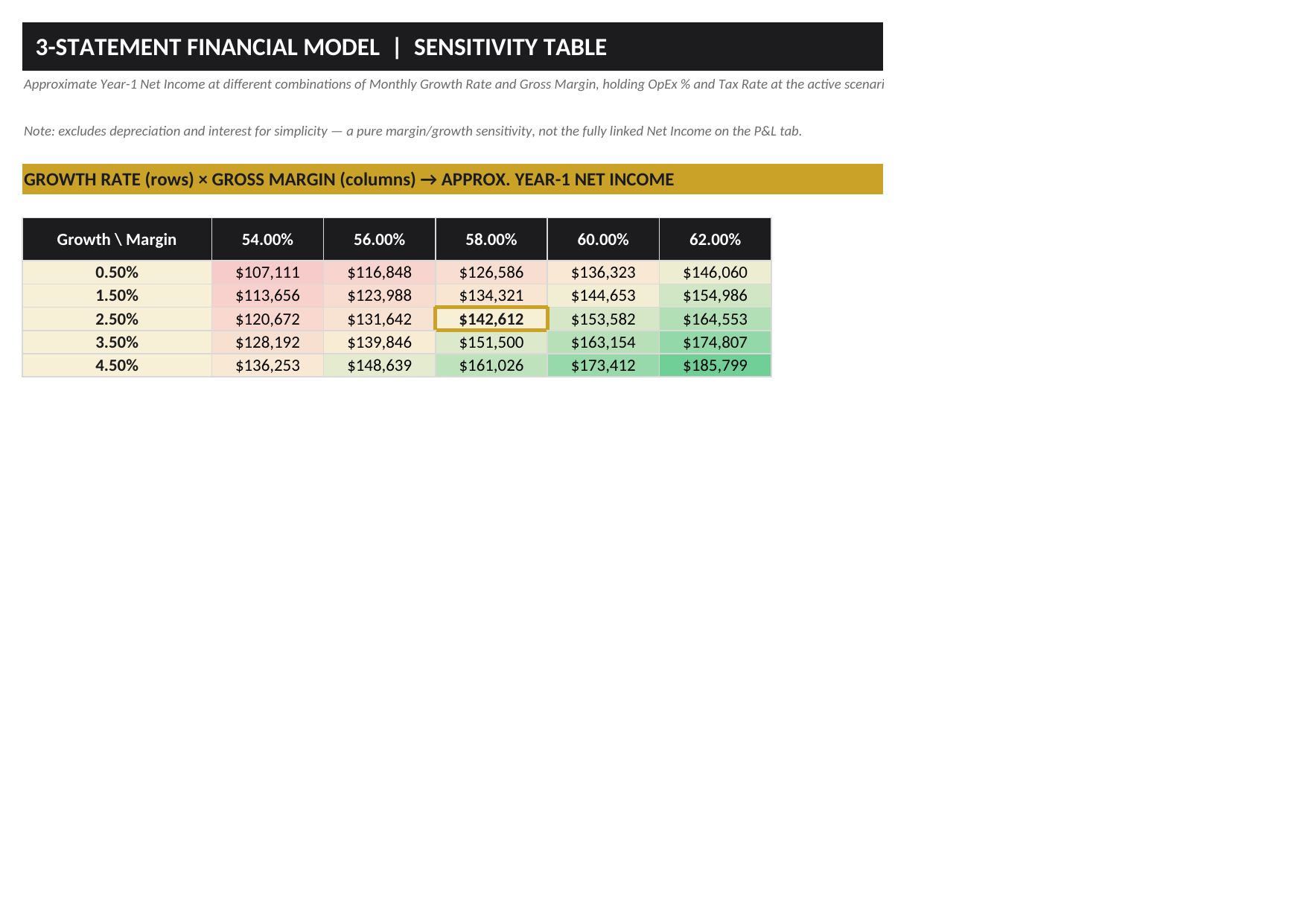Click the 3.50% growth row label
The image size is (1306, 924).
tap(117, 342)
